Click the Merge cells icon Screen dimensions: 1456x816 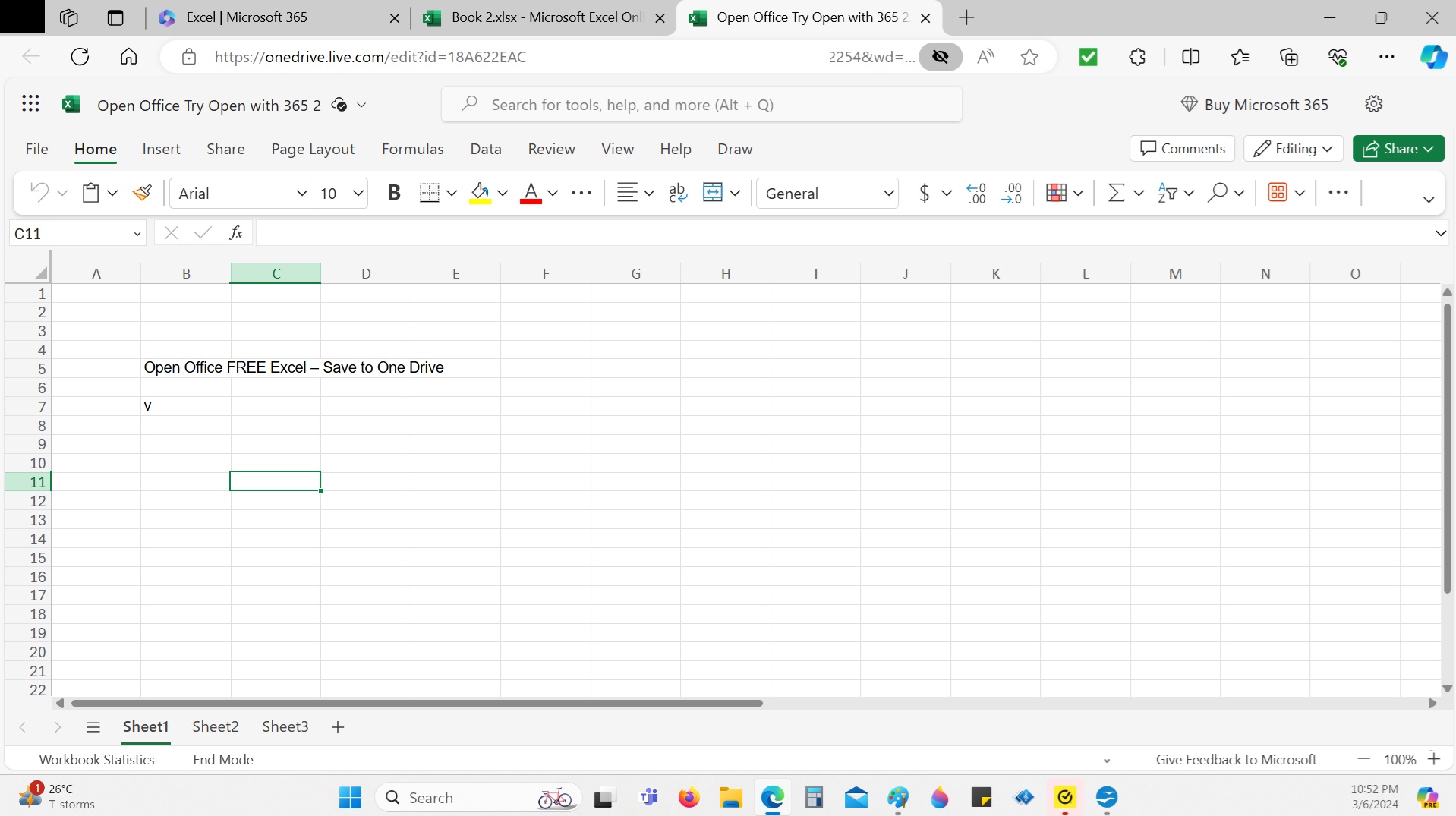713,193
